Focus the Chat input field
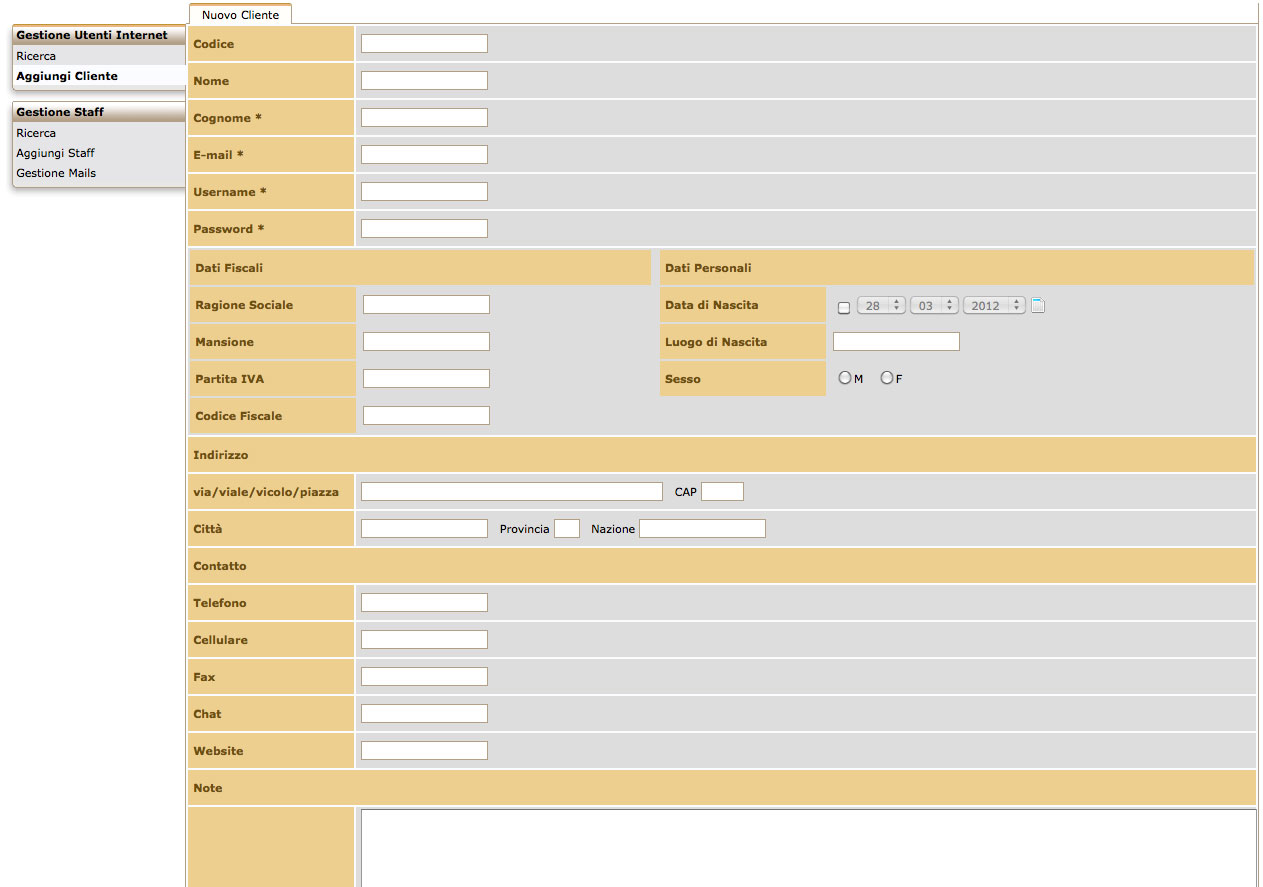The image size is (1263, 887). click(424, 714)
